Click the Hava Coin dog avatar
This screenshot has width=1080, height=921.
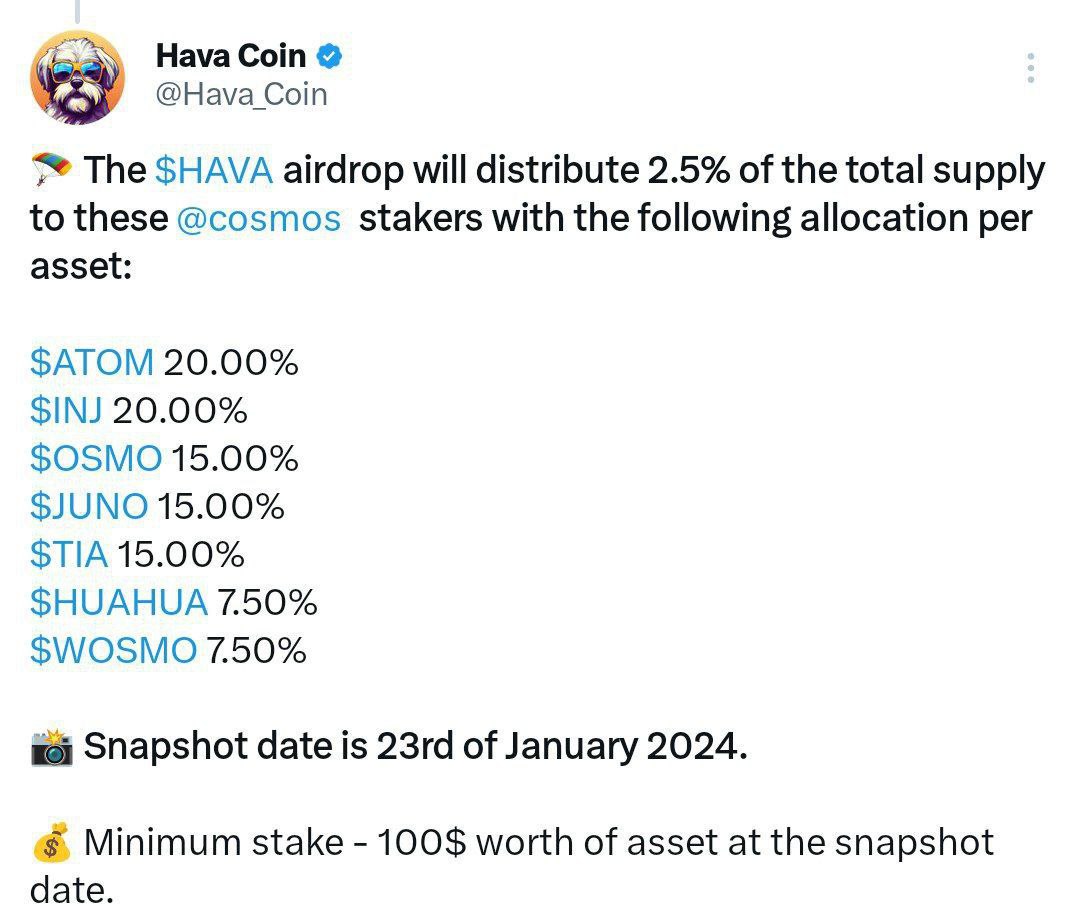tap(78, 77)
